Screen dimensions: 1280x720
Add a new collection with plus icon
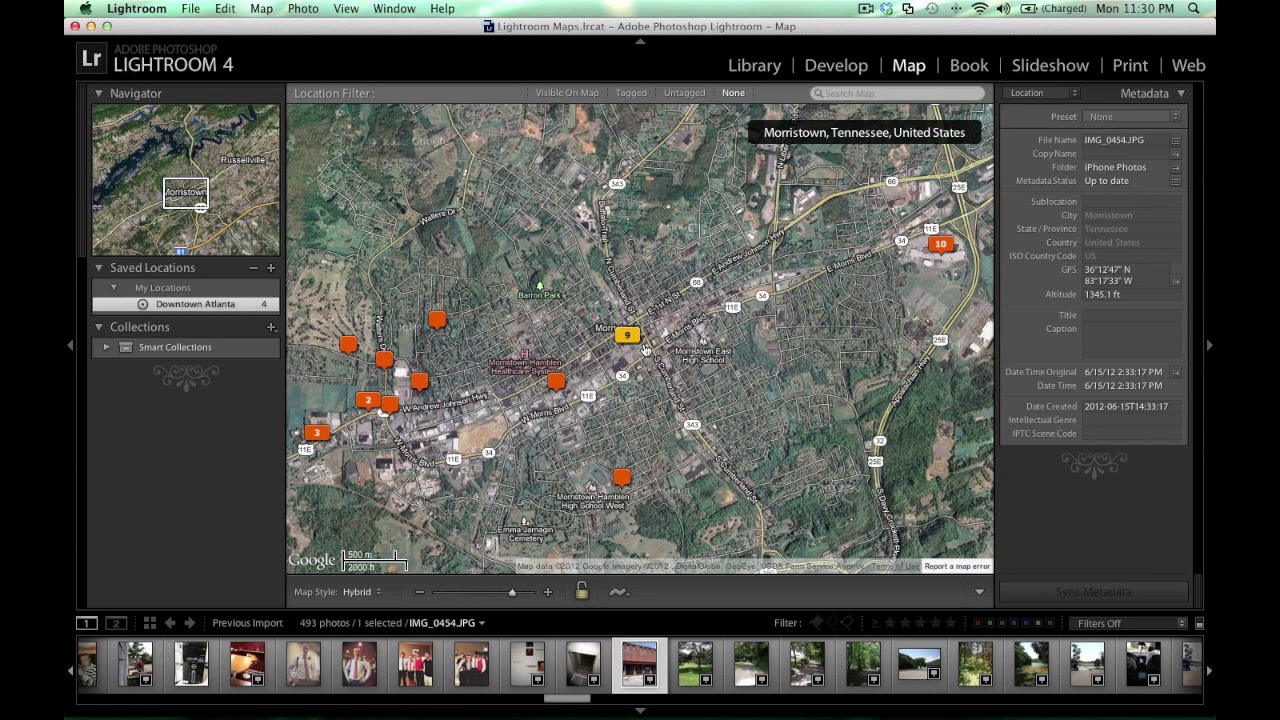270,327
